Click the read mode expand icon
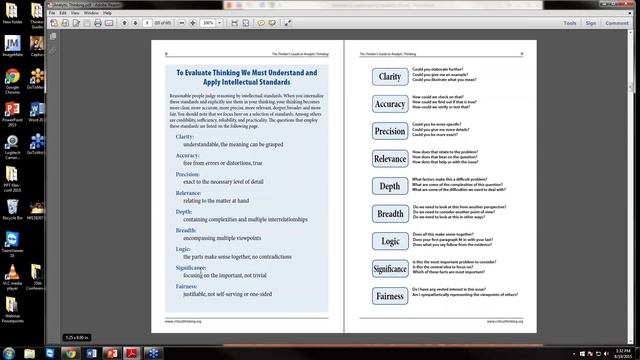 pyautogui.click(x=288, y=23)
